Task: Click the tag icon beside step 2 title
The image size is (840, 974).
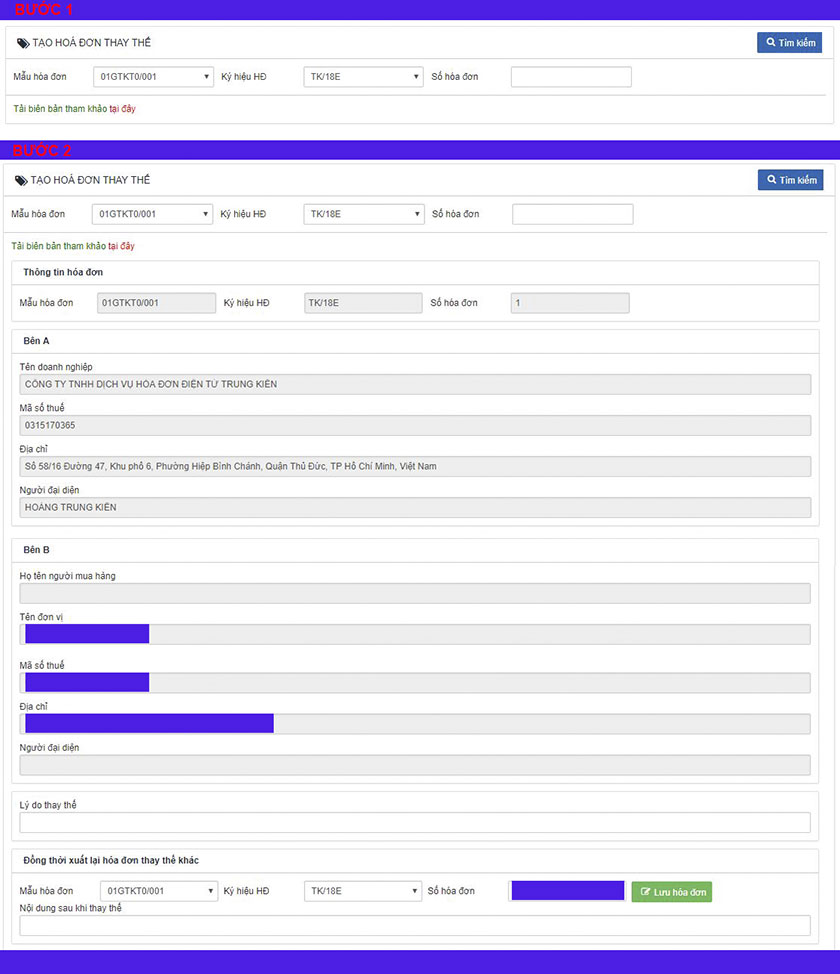Action: (x=21, y=180)
